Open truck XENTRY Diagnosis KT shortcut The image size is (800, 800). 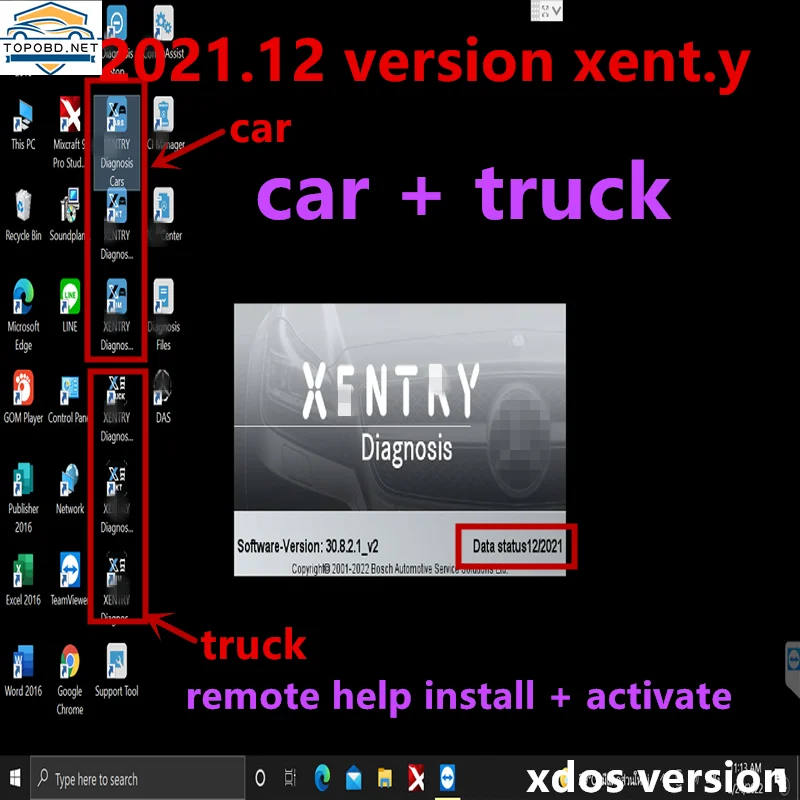pyautogui.click(x=117, y=497)
